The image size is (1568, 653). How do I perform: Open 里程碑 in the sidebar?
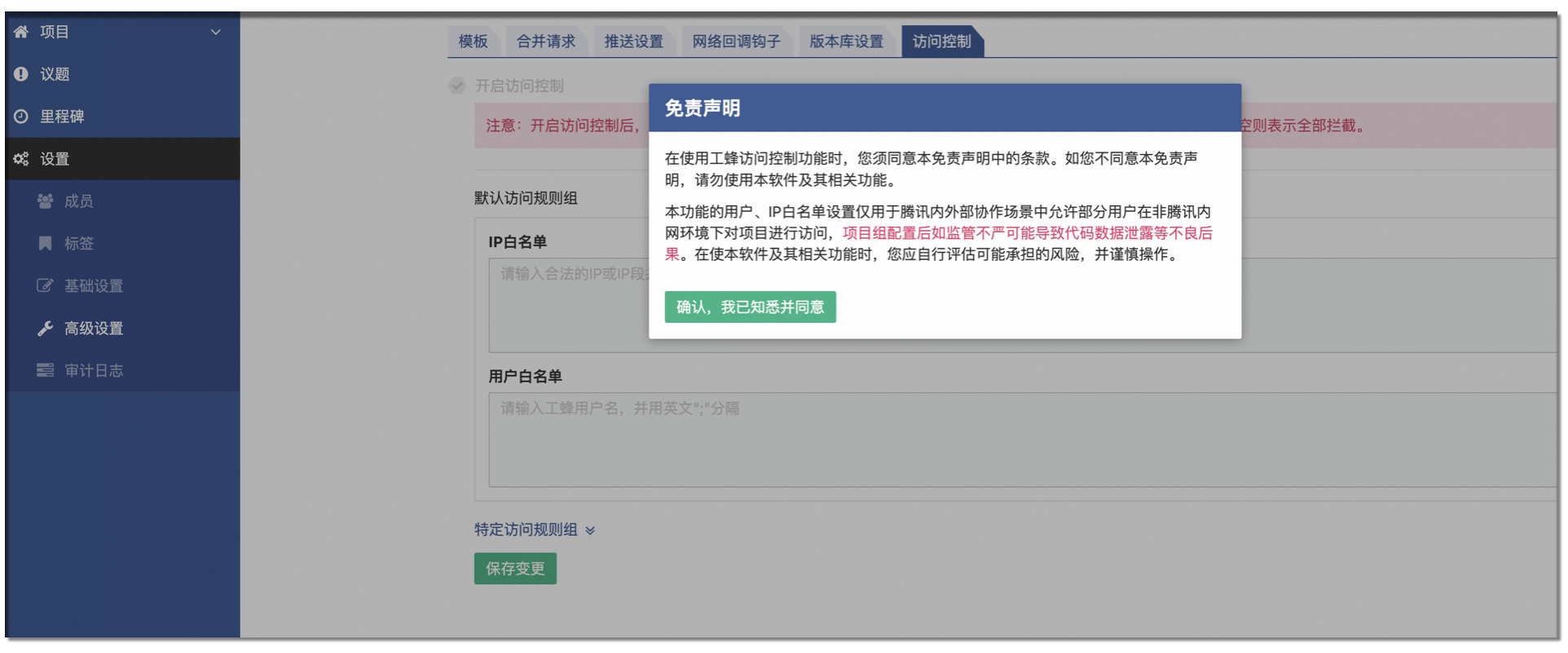click(x=123, y=117)
